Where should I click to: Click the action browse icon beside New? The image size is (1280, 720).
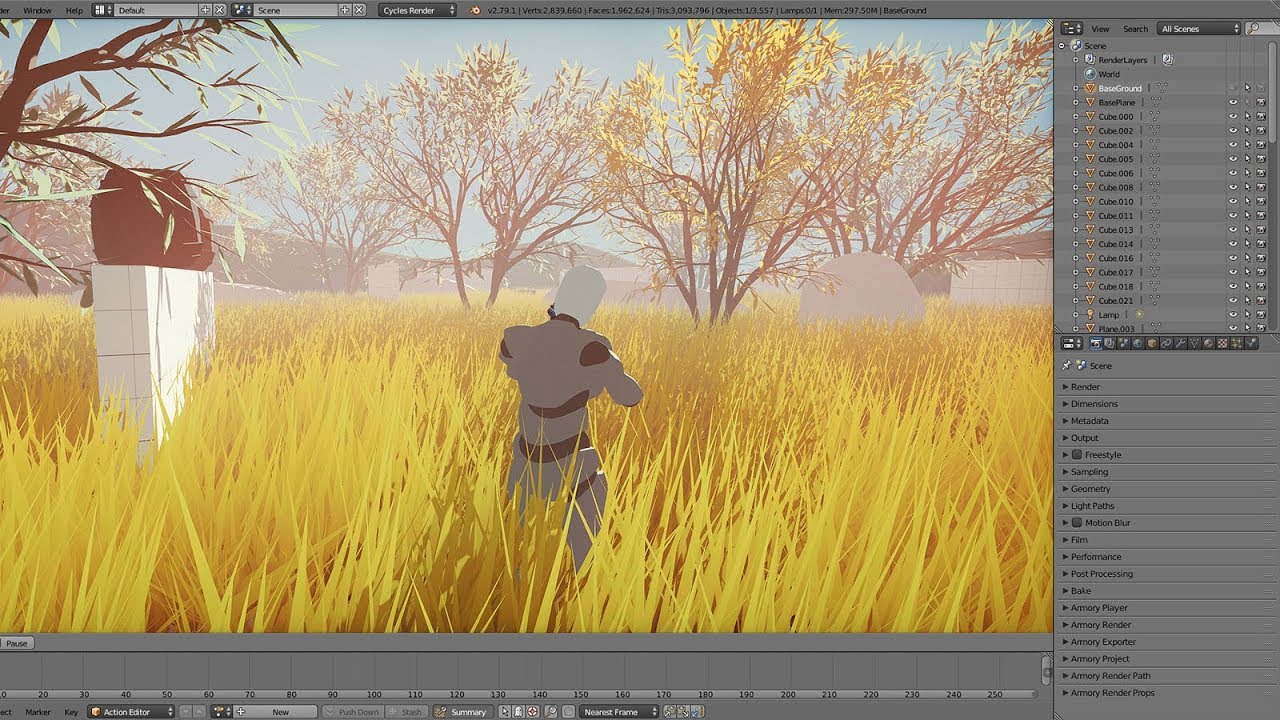(x=222, y=712)
